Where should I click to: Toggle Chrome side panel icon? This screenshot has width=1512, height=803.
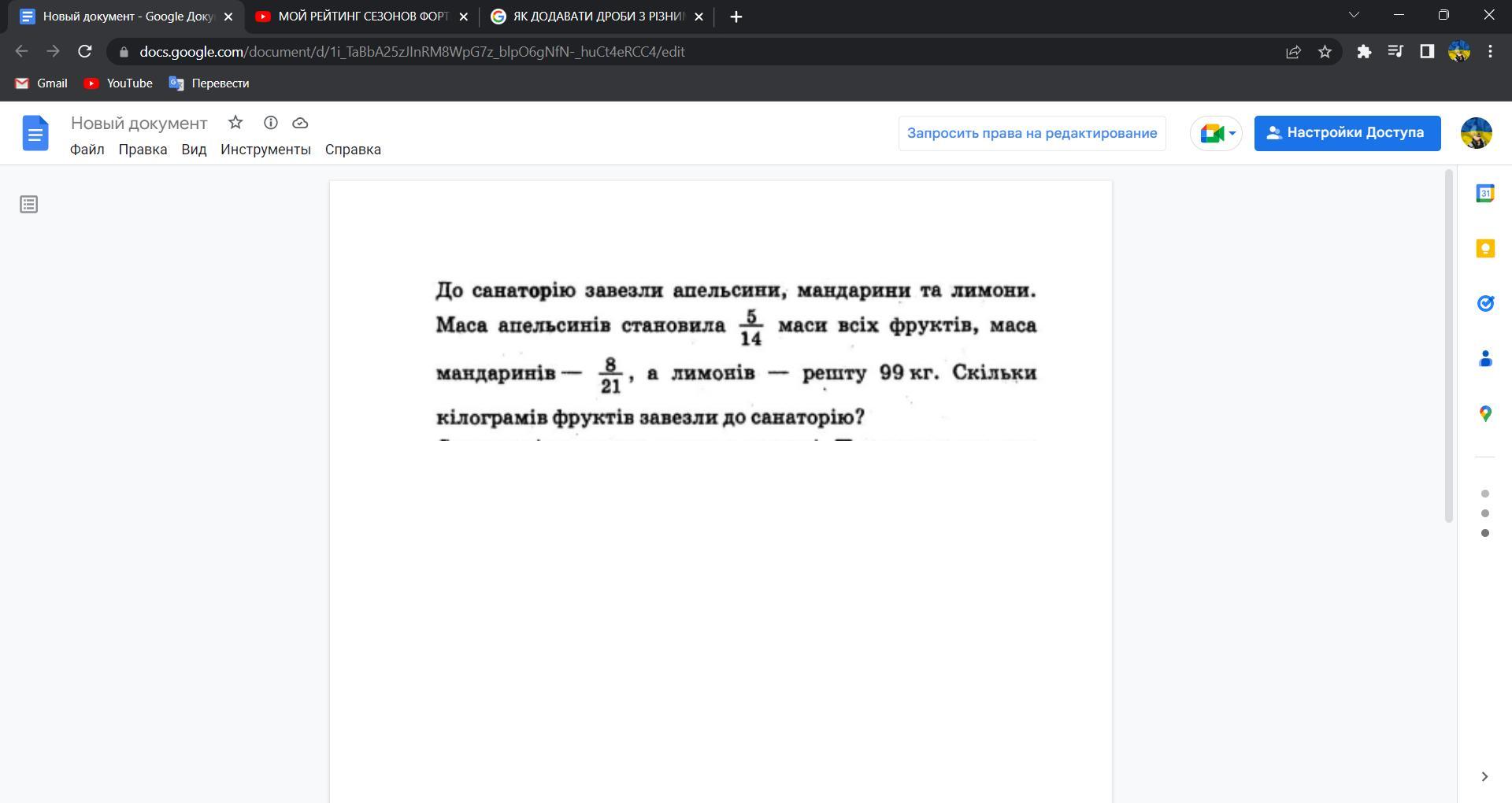[1427, 52]
